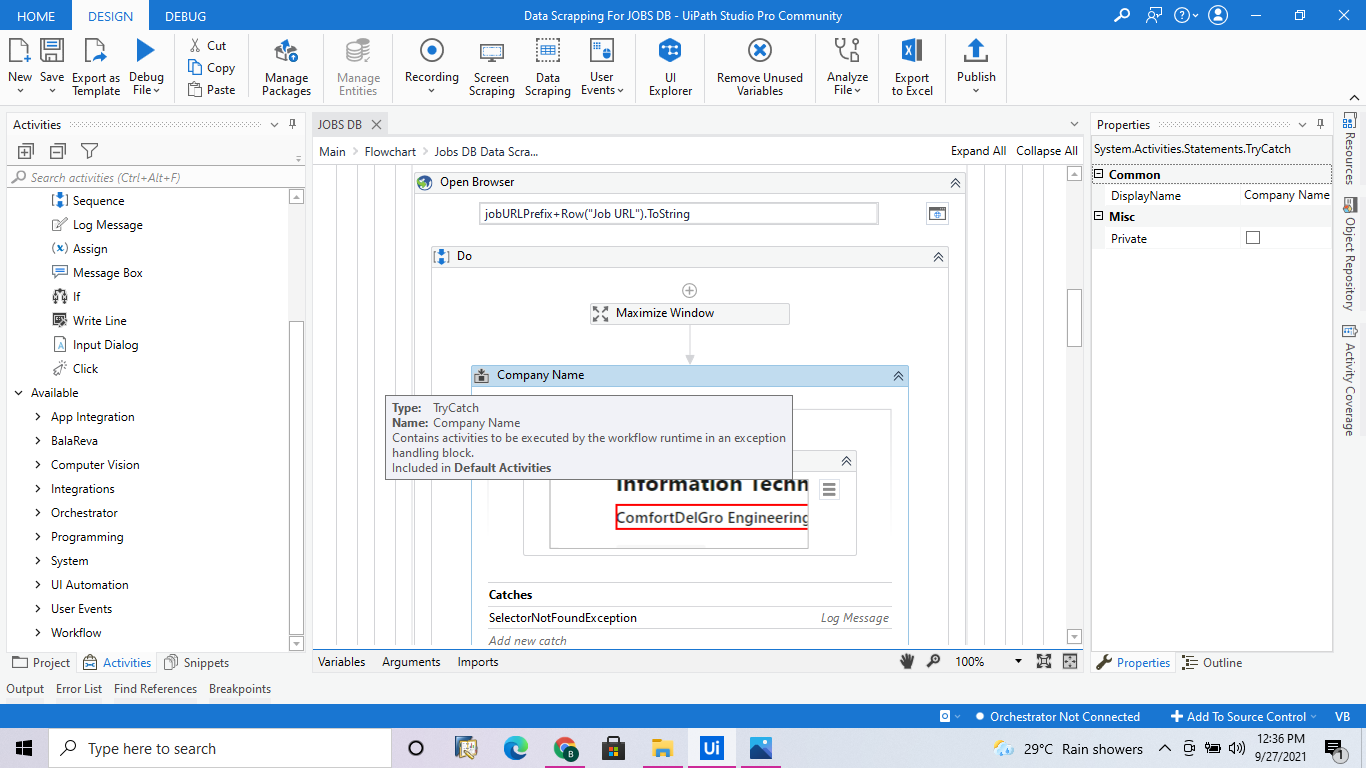
Task: Open the Breakpoints panel
Action: [x=240, y=689]
